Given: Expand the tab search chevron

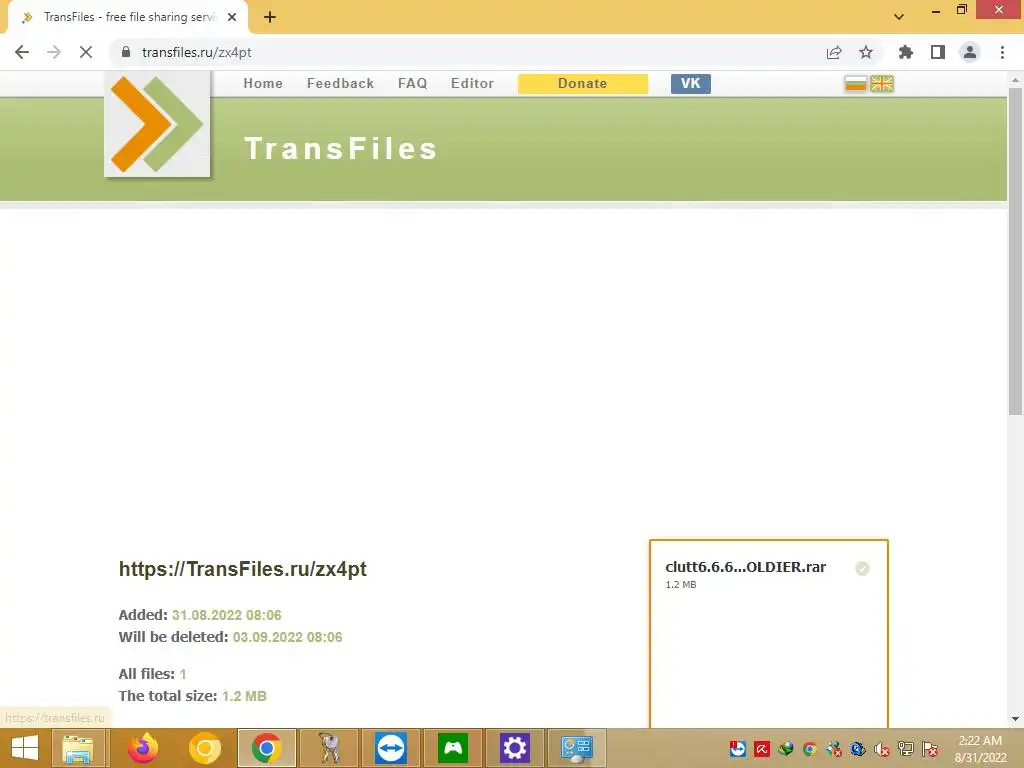Looking at the screenshot, I should coord(899,17).
